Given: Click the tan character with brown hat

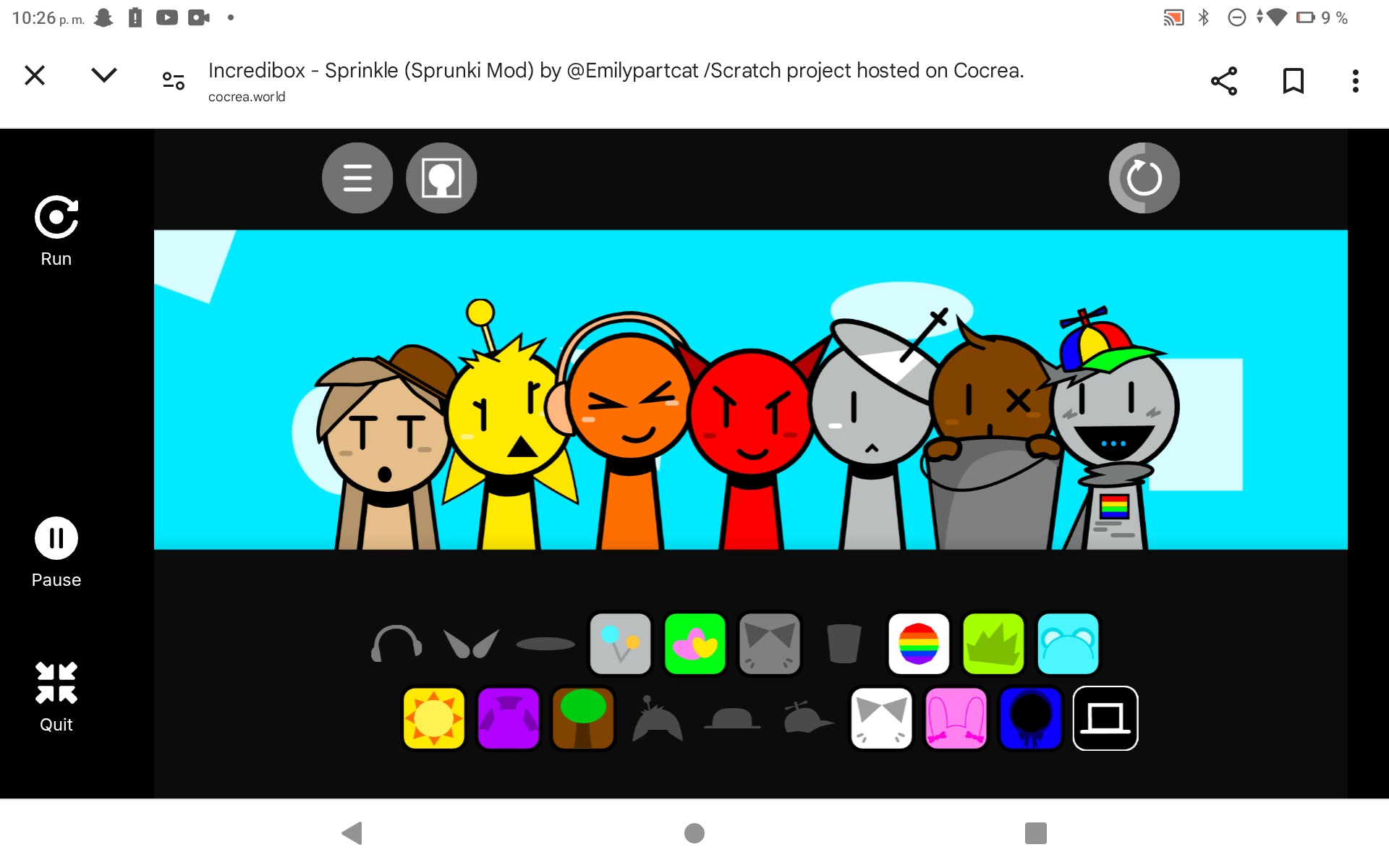Looking at the screenshot, I should (386, 448).
